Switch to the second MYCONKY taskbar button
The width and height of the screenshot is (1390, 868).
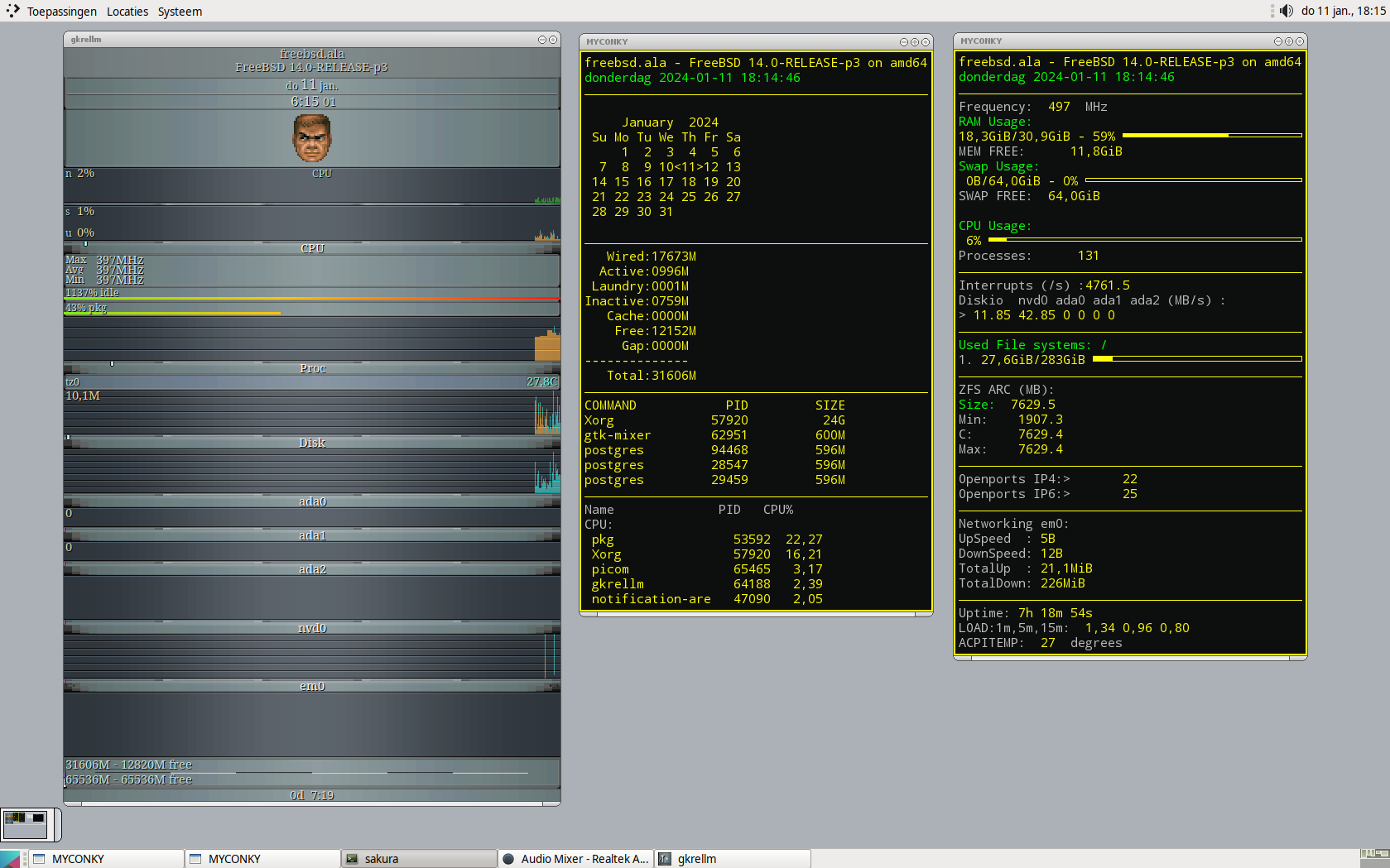point(263,859)
